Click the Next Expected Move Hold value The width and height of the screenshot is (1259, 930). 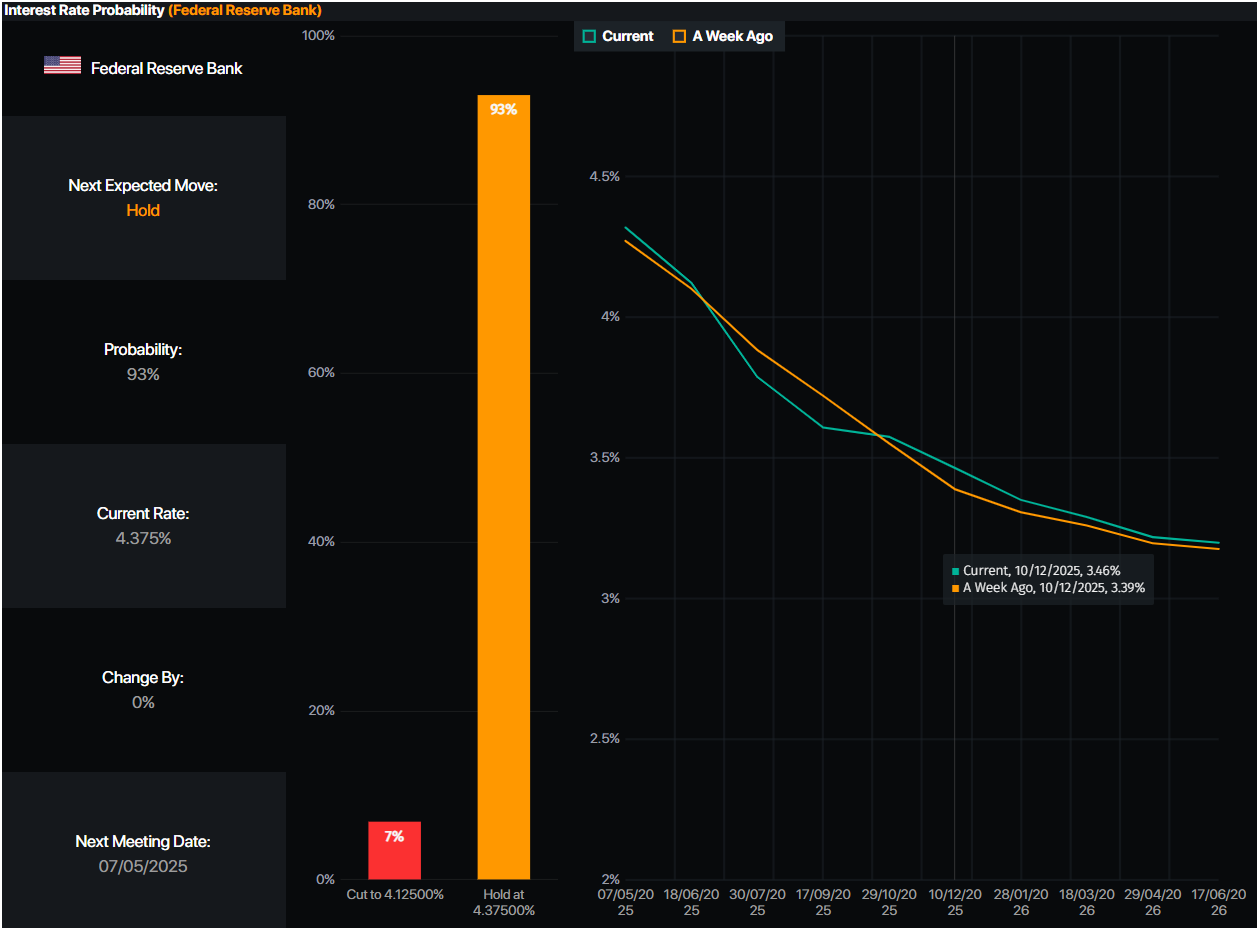pos(143,210)
